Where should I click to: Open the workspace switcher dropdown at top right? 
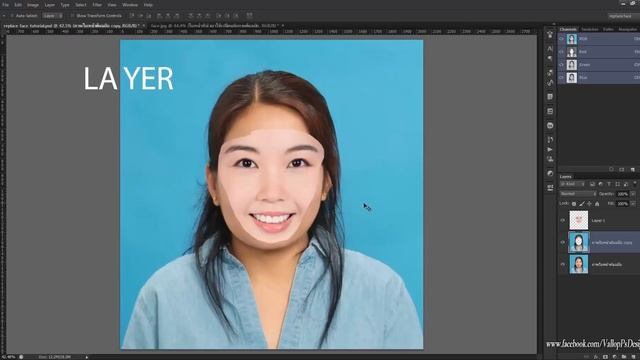pyautogui.click(x=623, y=16)
